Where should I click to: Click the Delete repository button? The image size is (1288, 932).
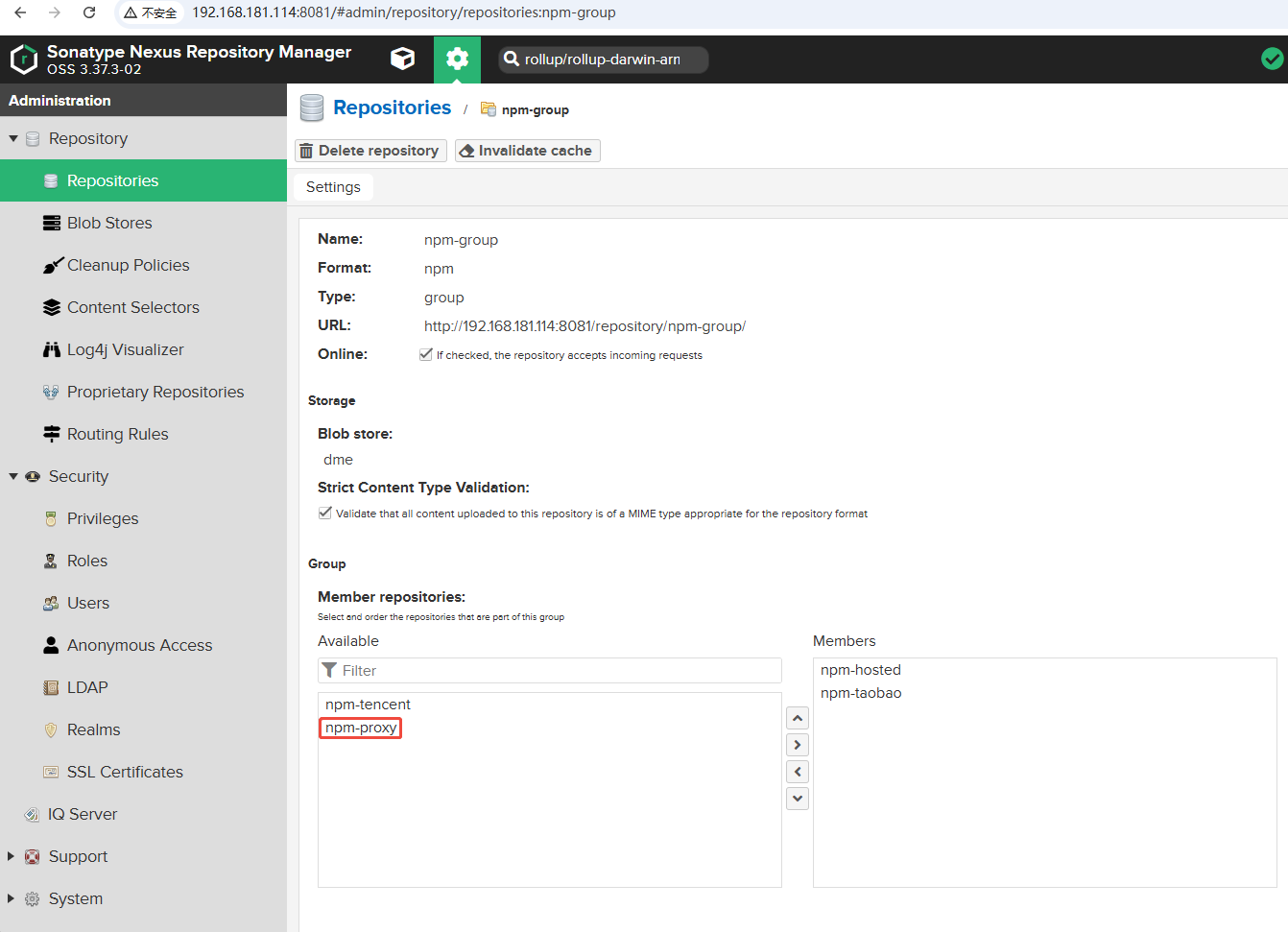[370, 151]
